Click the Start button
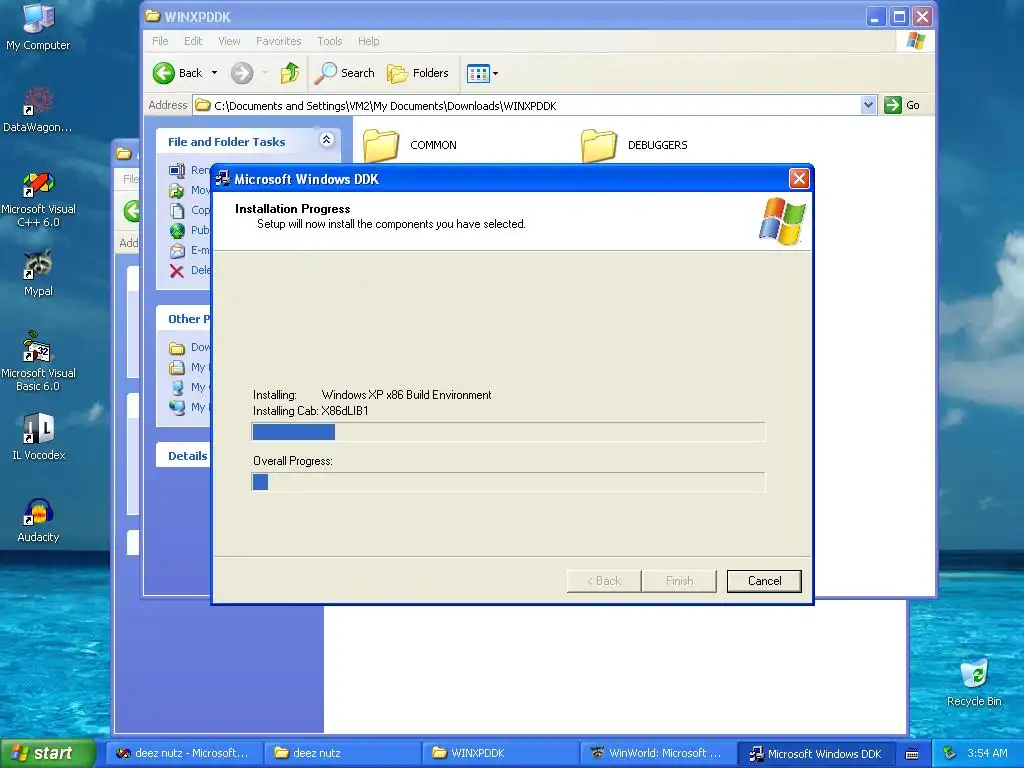The height and width of the screenshot is (768, 1024). click(x=47, y=753)
